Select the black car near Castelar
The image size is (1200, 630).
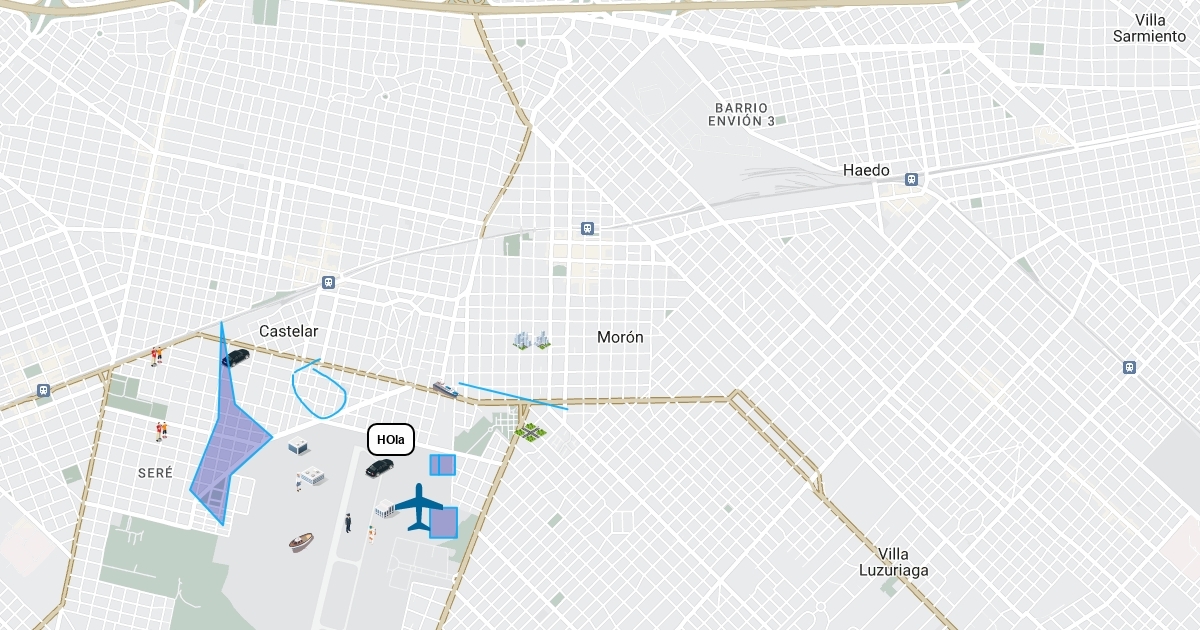235,358
